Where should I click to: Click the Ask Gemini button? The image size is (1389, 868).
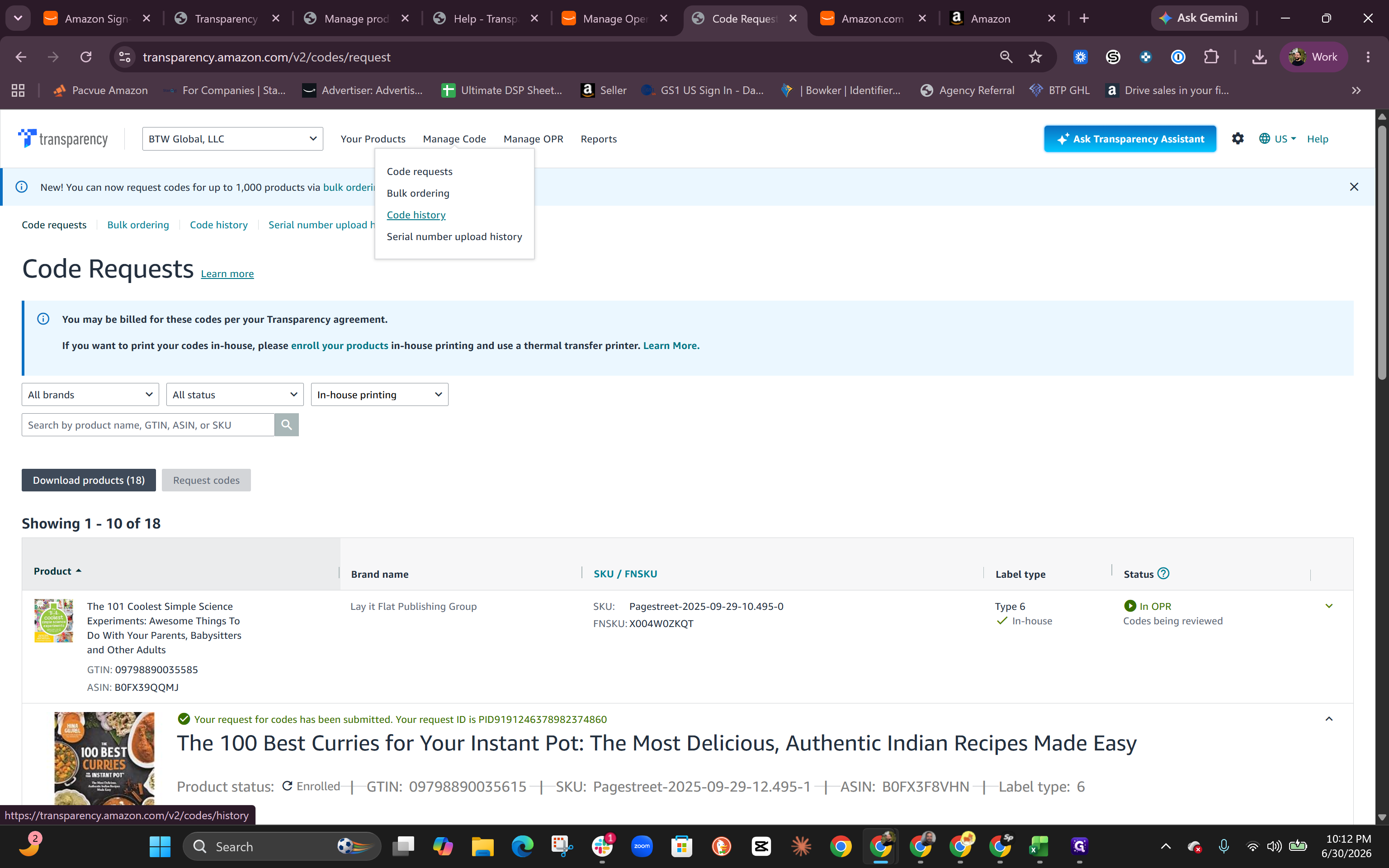[x=1199, y=18]
